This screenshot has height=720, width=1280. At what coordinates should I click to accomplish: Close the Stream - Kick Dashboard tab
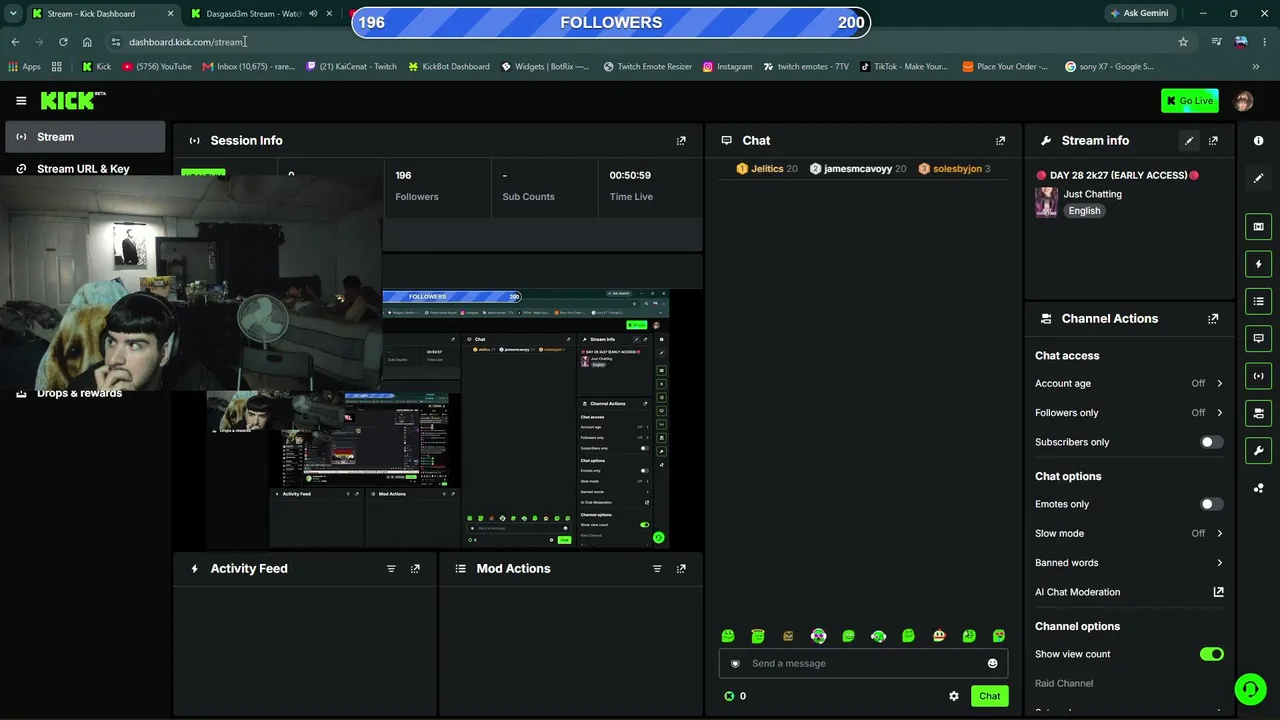point(170,14)
